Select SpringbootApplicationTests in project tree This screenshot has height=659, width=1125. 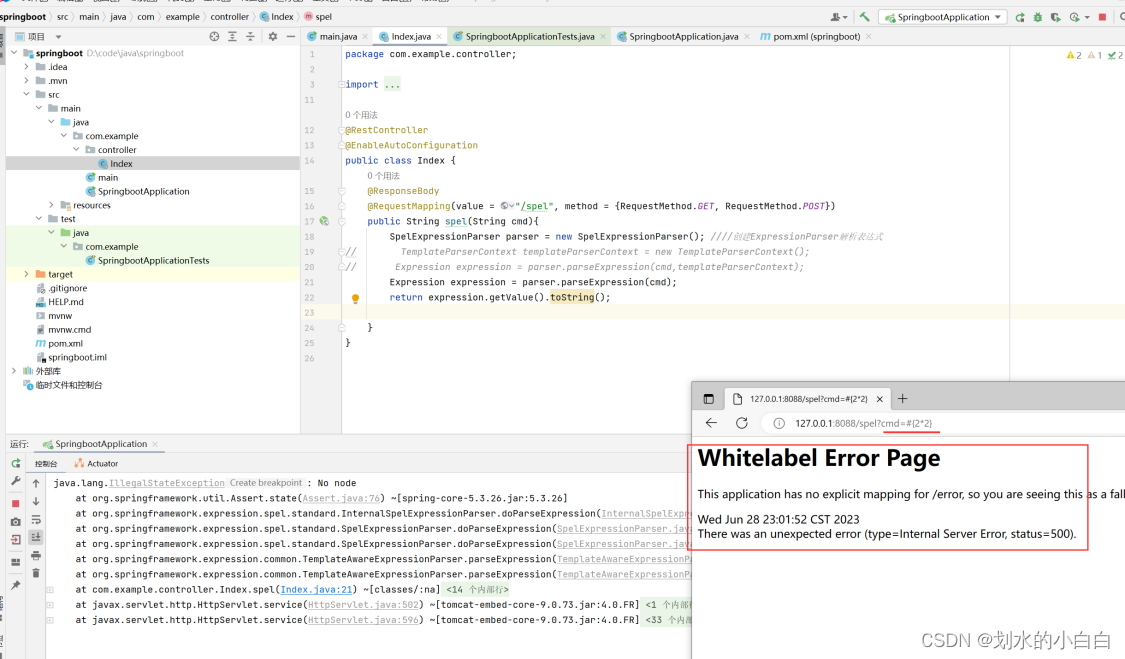click(153, 261)
